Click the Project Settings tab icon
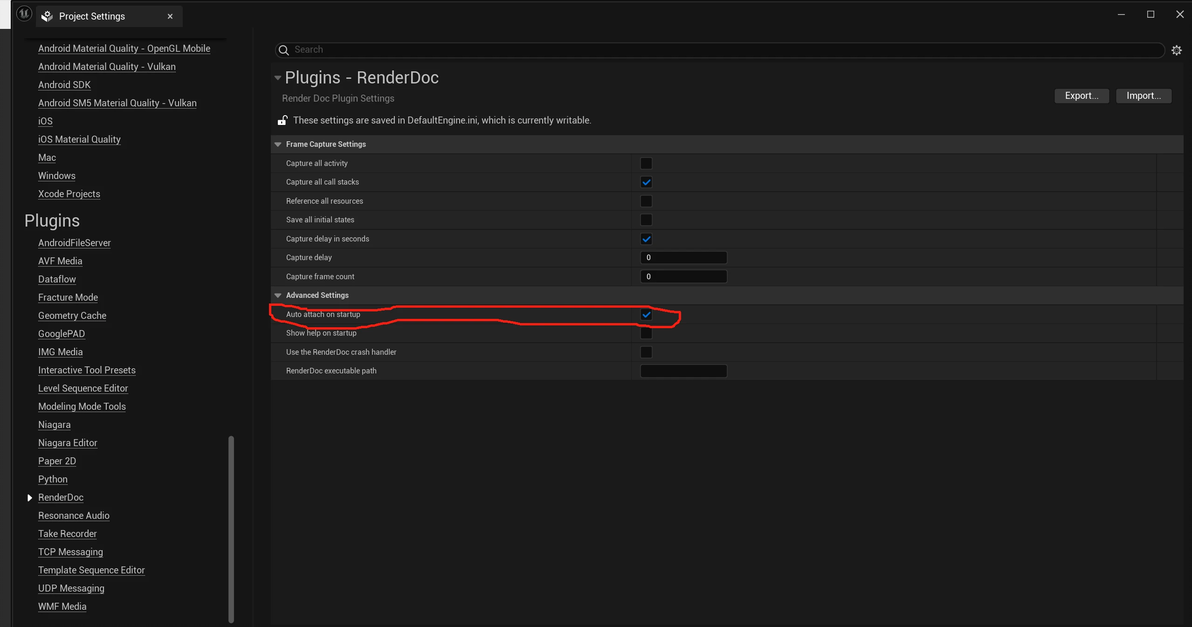This screenshot has width=1192, height=627. 47,16
